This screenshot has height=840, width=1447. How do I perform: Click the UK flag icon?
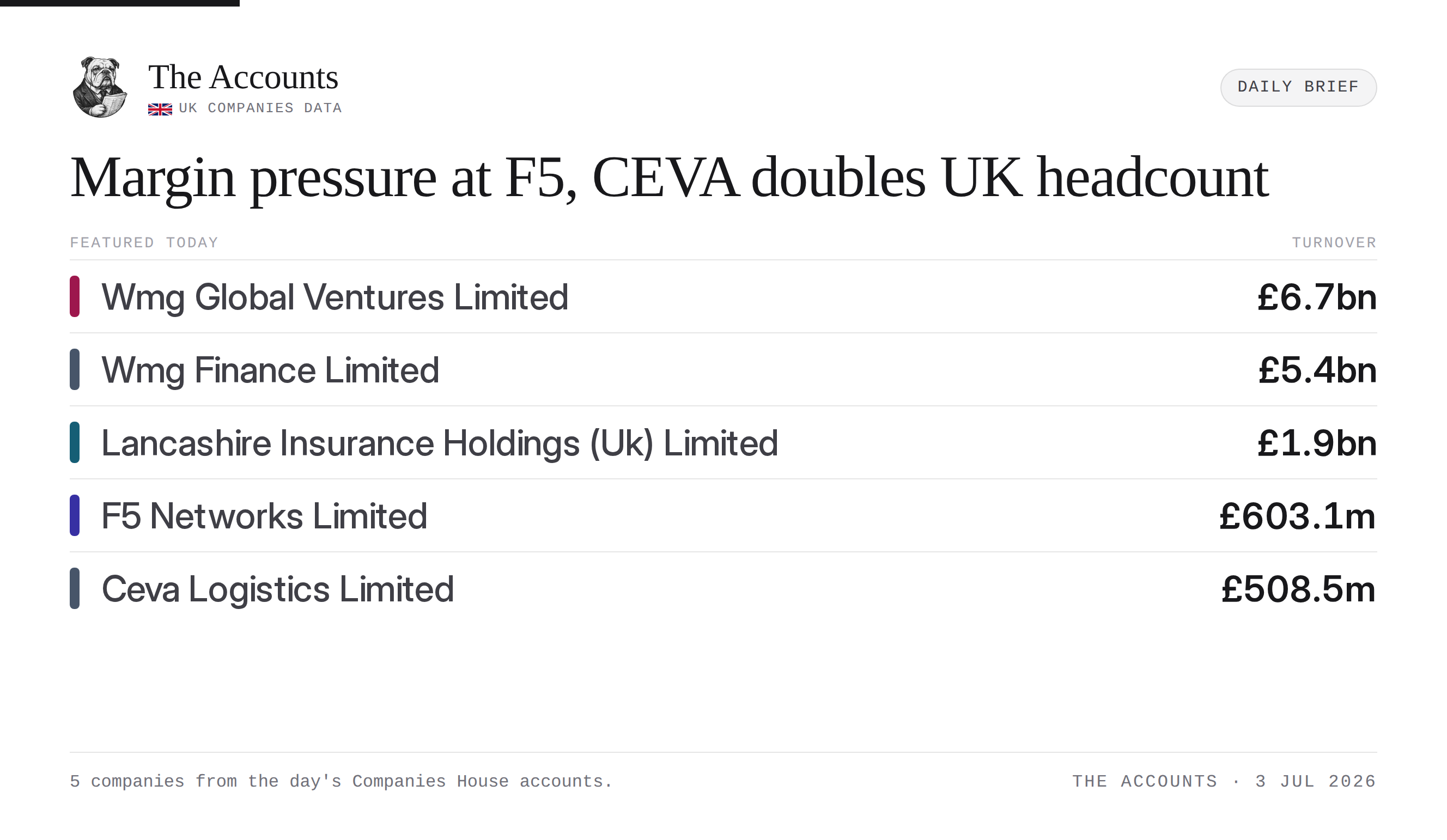(160, 109)
